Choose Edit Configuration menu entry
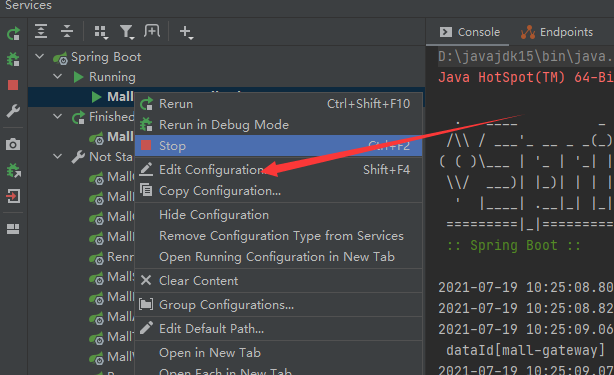This screenshot has height=375, width=614. 278,170
